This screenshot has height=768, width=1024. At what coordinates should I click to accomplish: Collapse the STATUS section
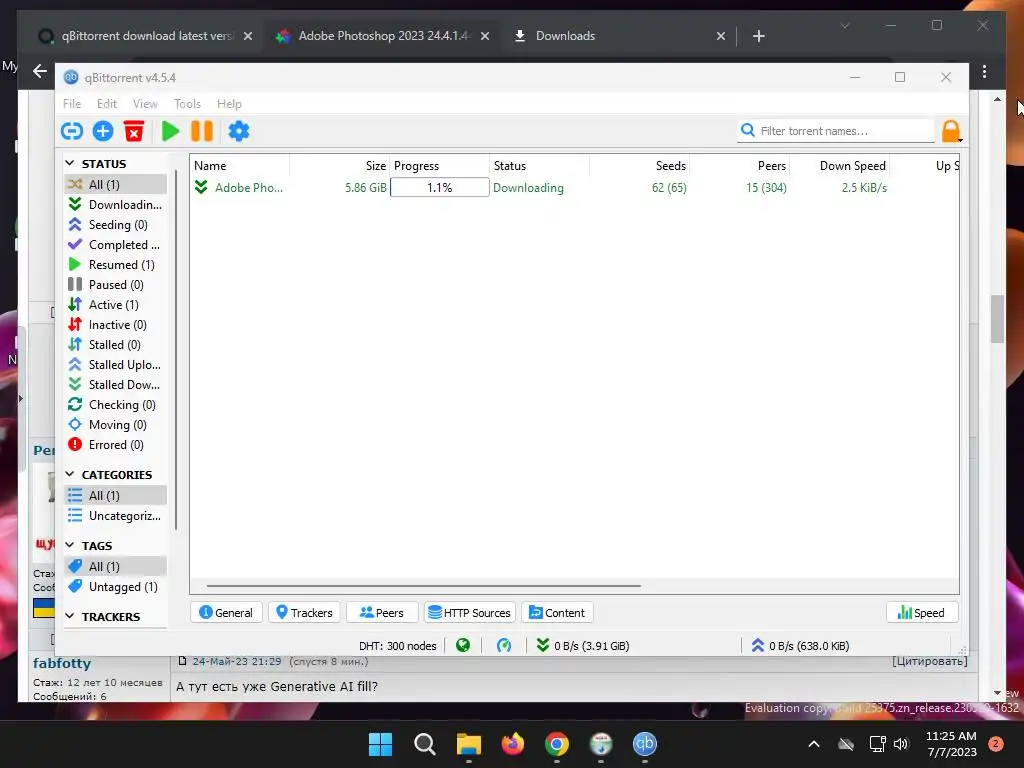[x=70, y=163]
